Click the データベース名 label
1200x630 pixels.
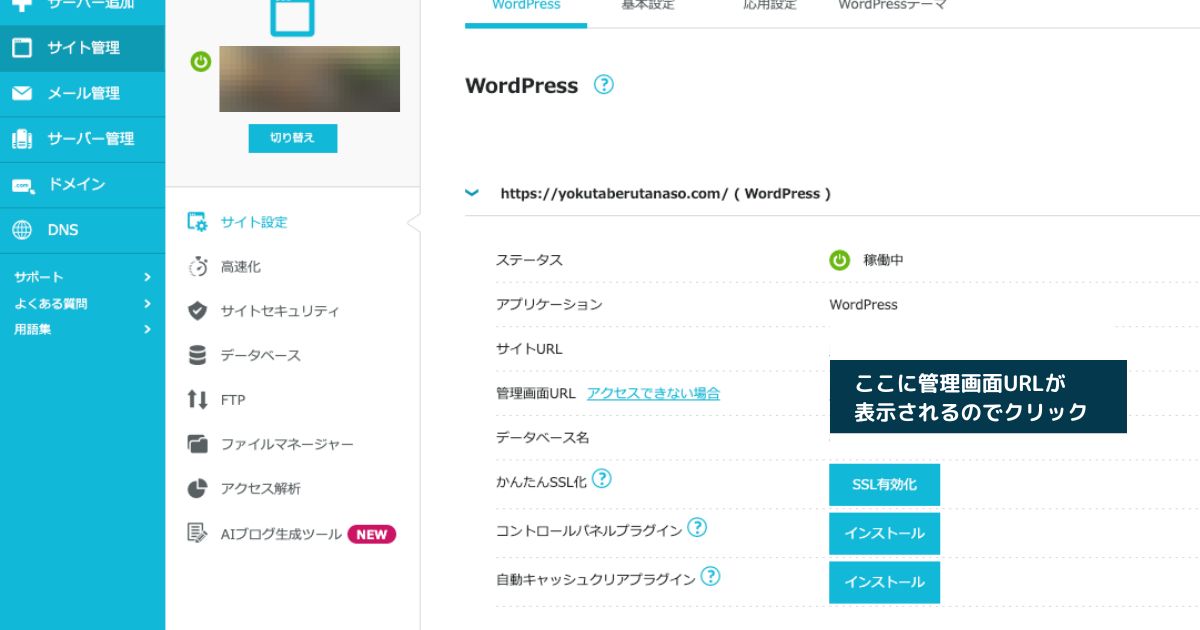pyautogui.click(x=543, y=437)
